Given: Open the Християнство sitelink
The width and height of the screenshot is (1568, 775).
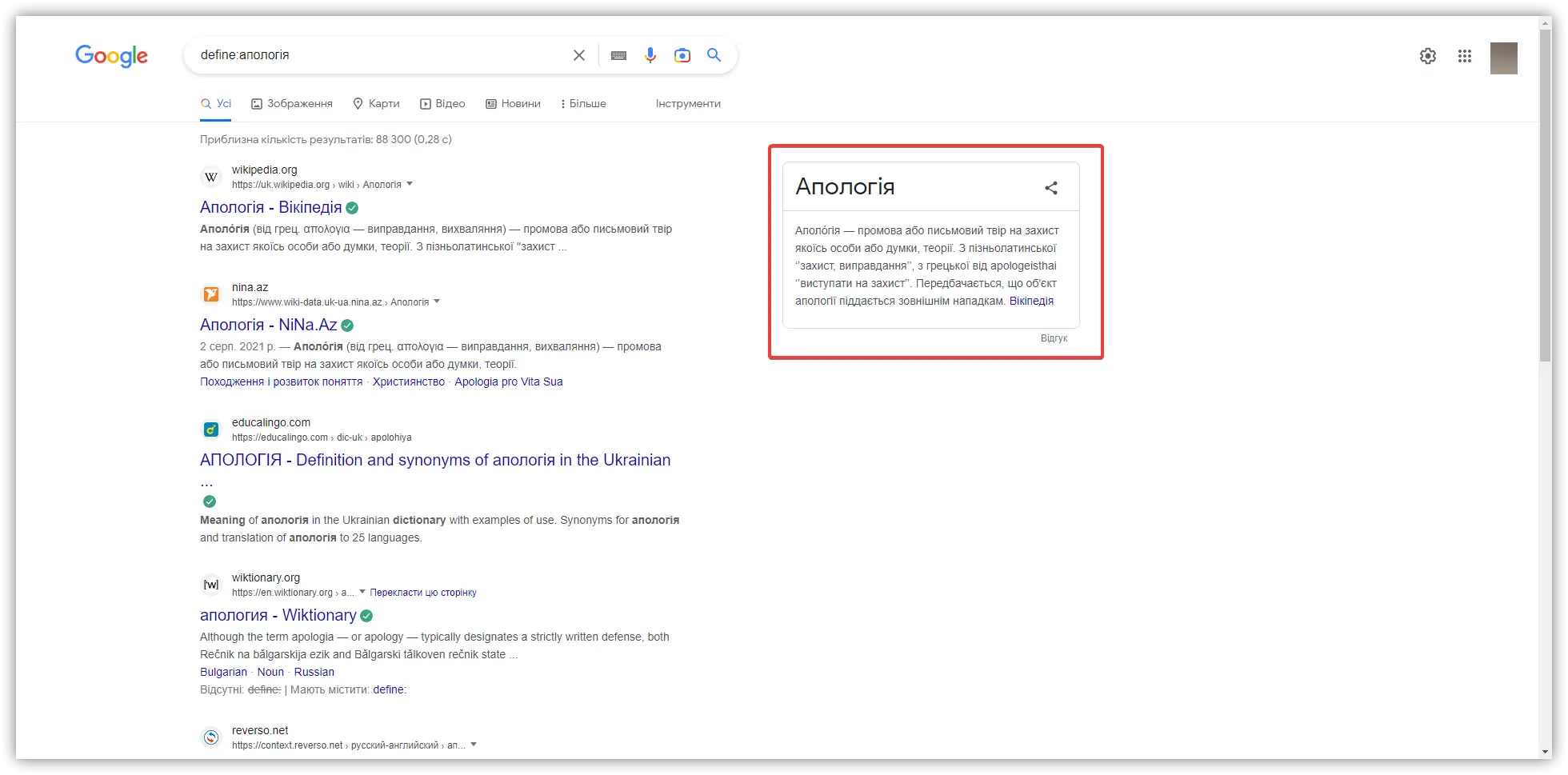Looking at the screenshot, I should 409,382.
